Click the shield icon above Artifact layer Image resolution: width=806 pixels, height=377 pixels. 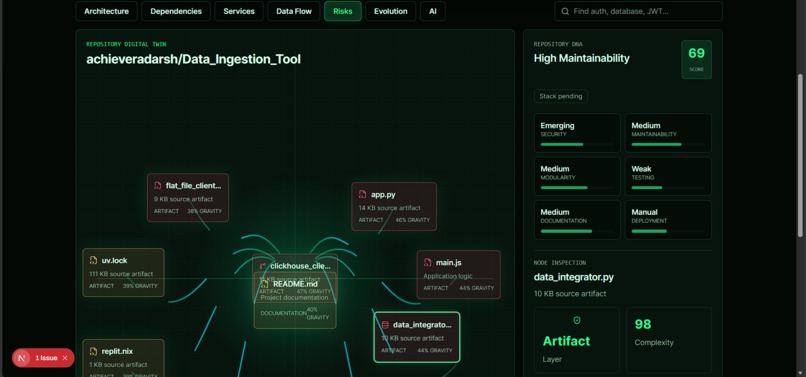[577, 320]
